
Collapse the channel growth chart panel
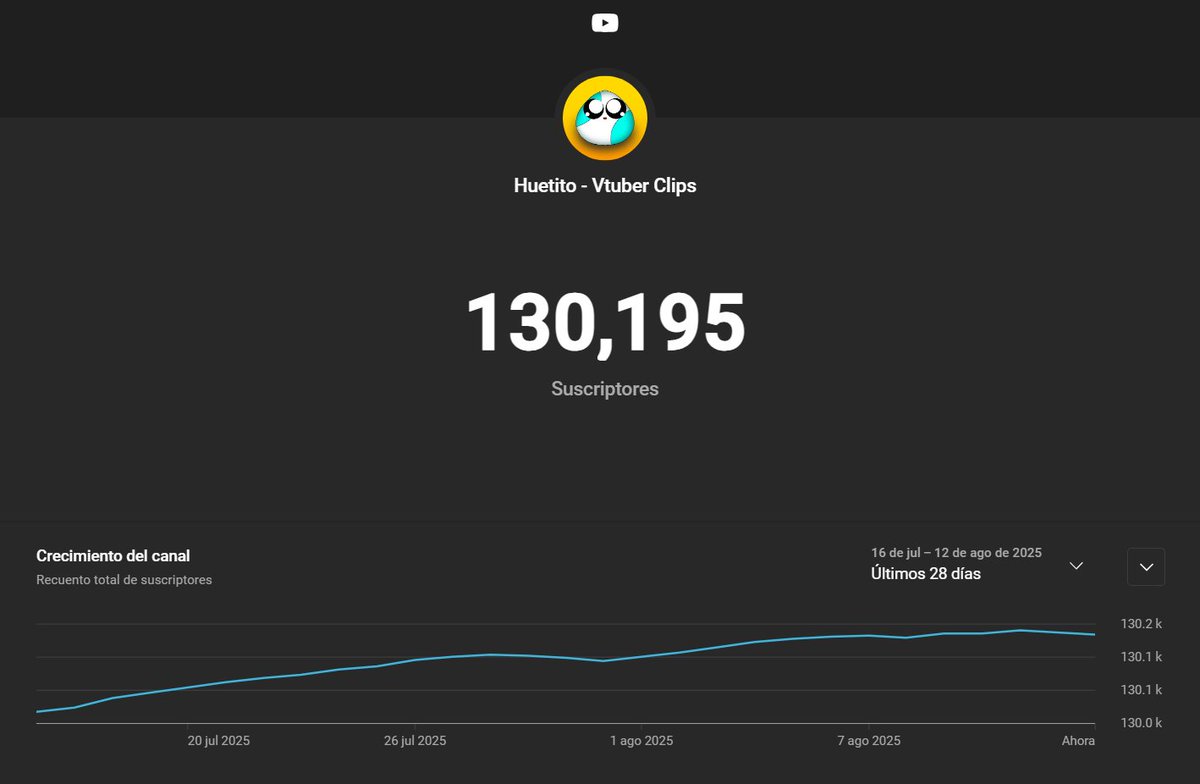pyautogui.click(x=1146, y=567)
